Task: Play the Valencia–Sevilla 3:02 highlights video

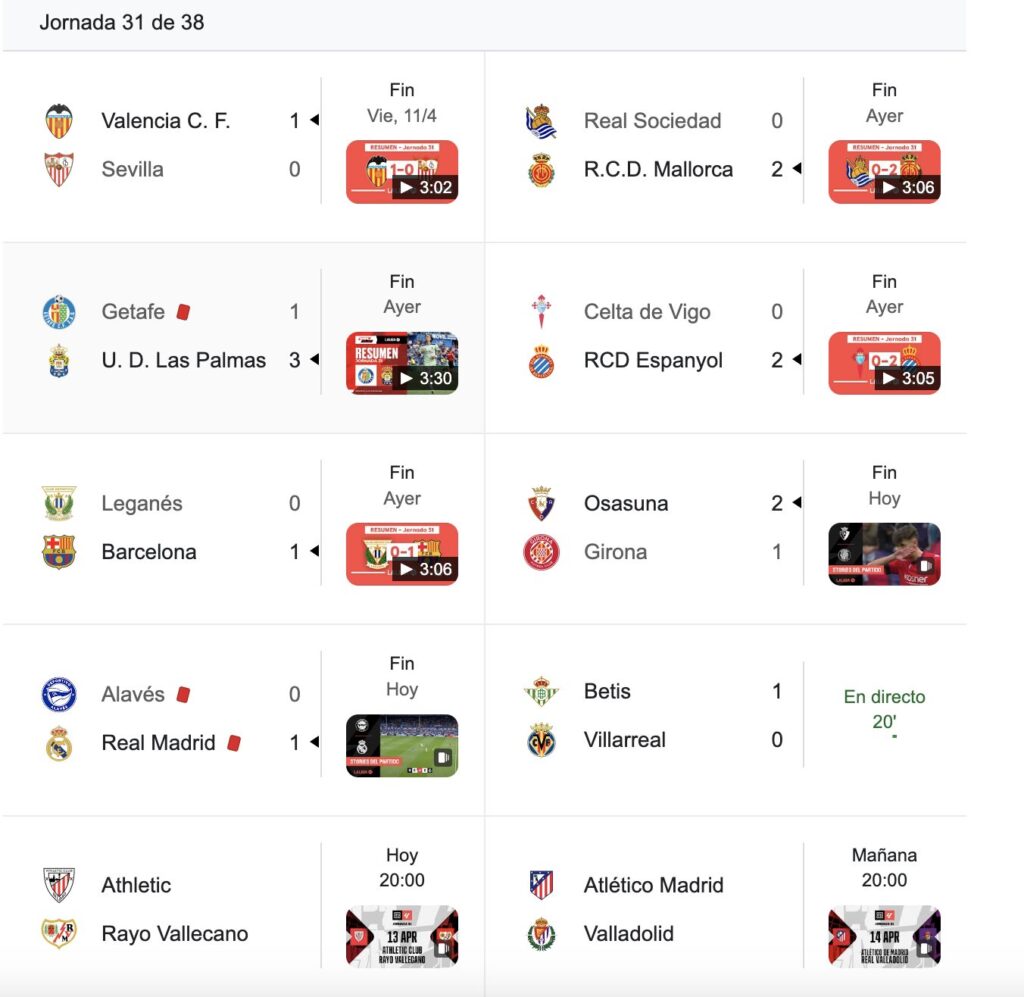Action: pyautogui.click(x=402, y=172)
